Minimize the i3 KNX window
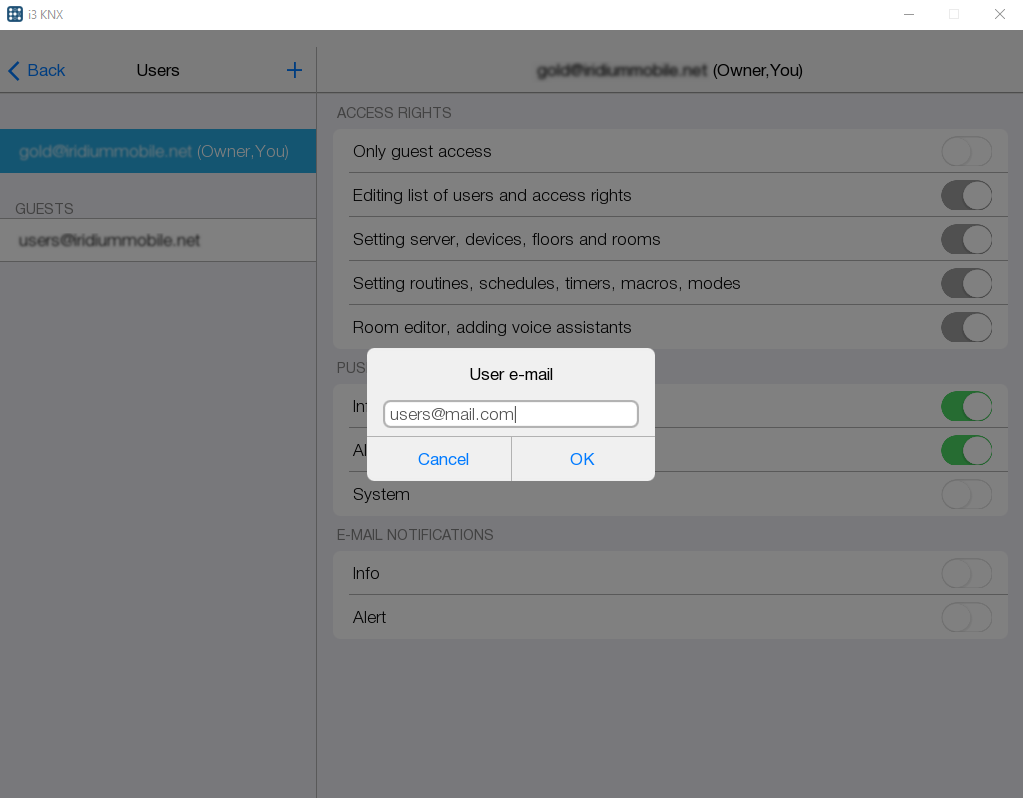 click(x=909, y=14)
